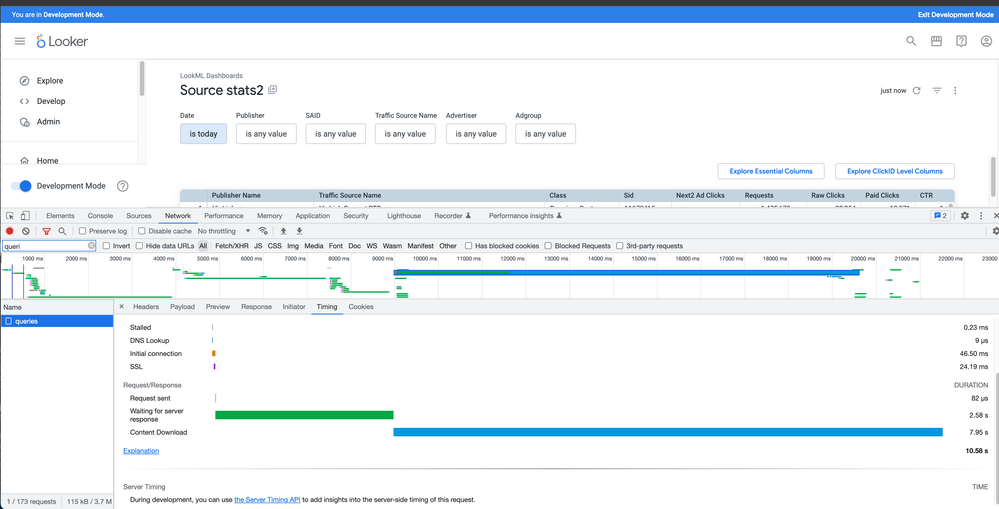Click the copy icon next to Source stats2
The height and width of the screenshot is (509, 999).
(x=273, y=90)
